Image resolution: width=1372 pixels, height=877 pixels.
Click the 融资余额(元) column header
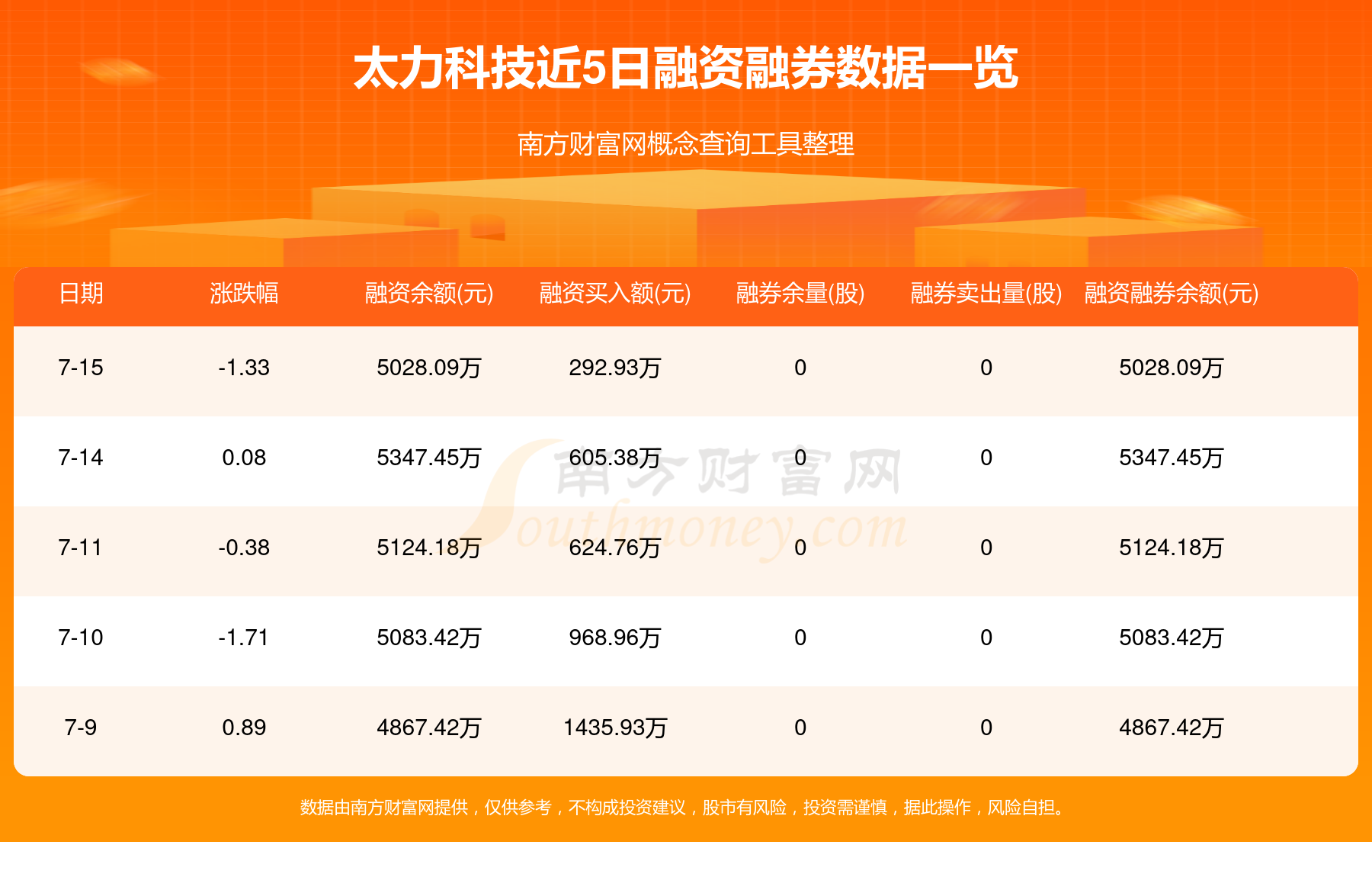(429, 293)
